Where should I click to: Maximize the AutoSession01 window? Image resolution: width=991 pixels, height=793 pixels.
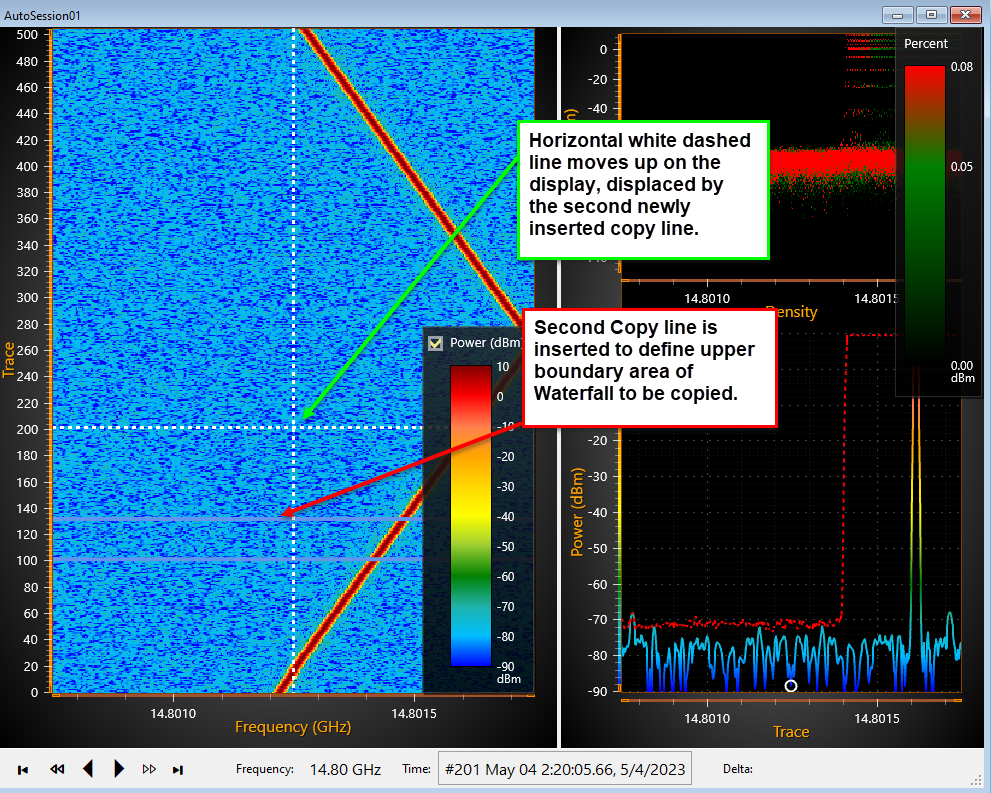931,14
